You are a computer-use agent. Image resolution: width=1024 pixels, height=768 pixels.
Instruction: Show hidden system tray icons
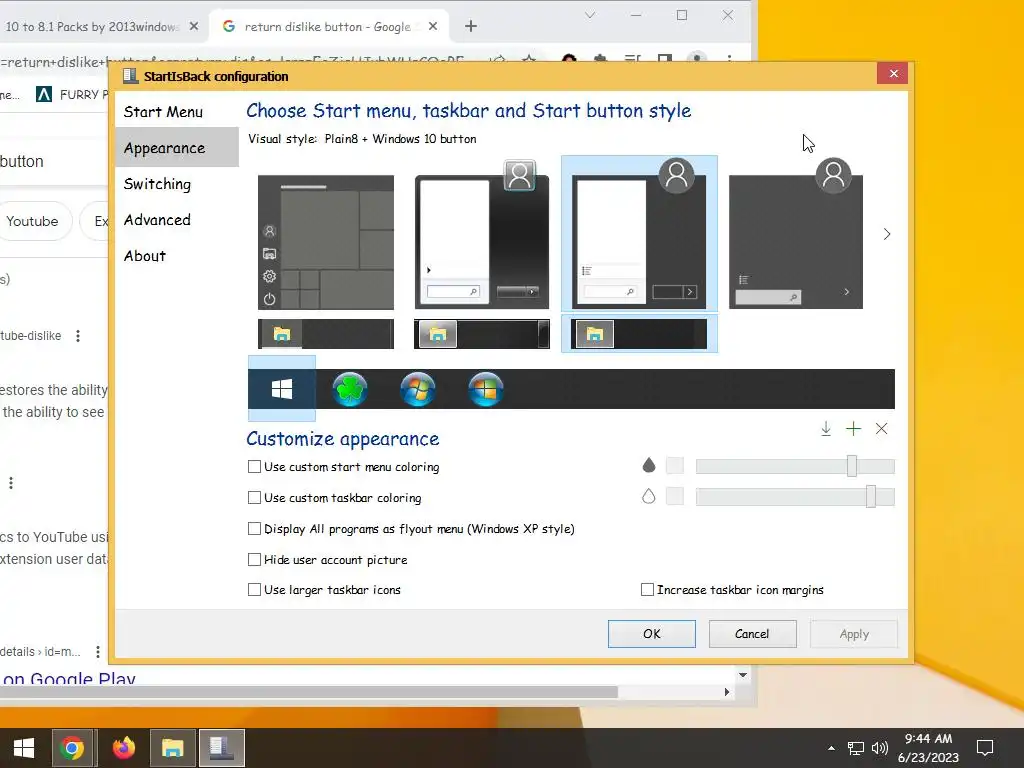point(831,748)
